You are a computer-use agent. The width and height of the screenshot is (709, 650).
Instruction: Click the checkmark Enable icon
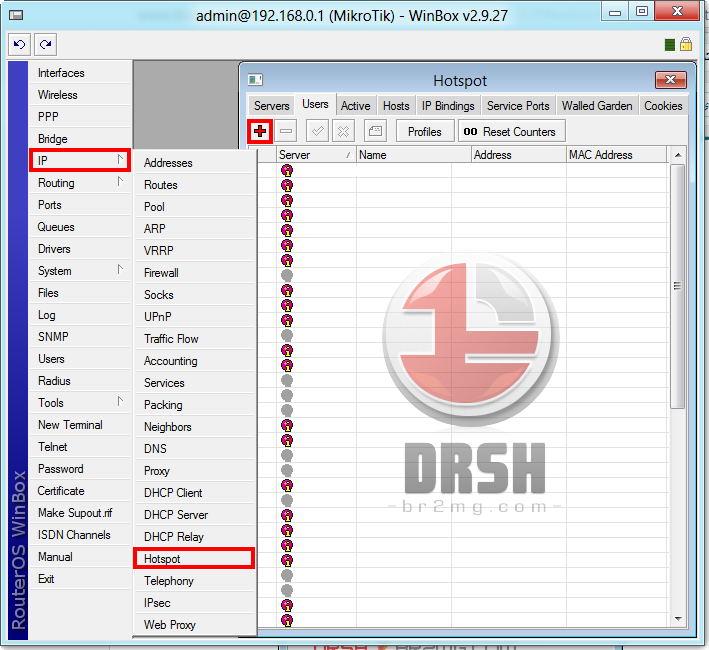(x=317, y=132)
